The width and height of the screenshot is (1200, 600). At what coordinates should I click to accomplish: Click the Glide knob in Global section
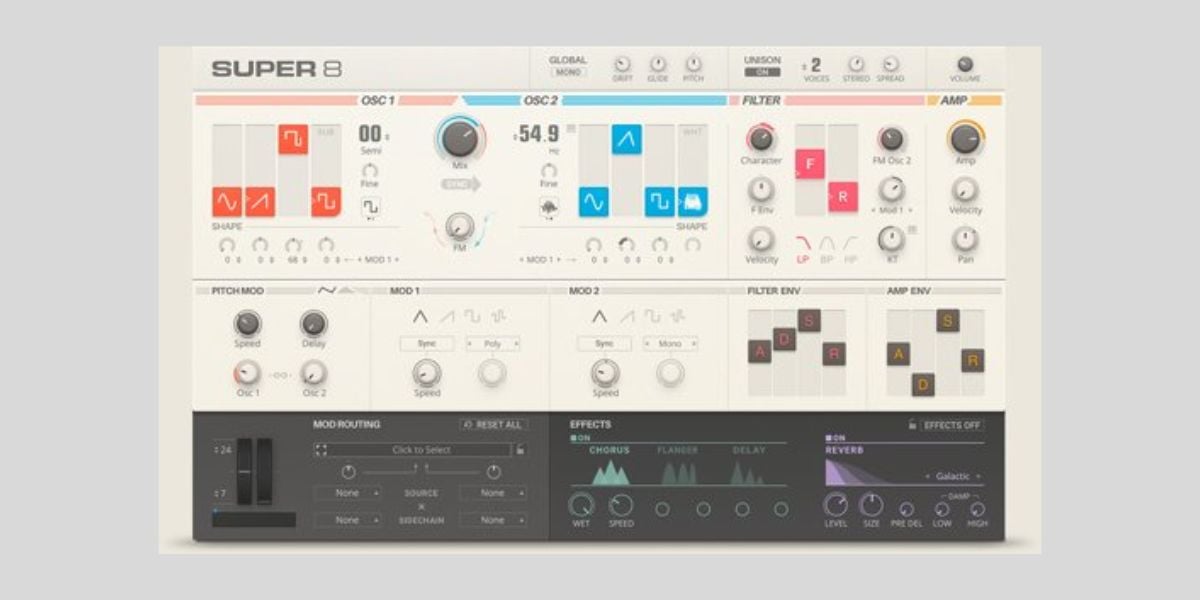[x=658, y=64]
